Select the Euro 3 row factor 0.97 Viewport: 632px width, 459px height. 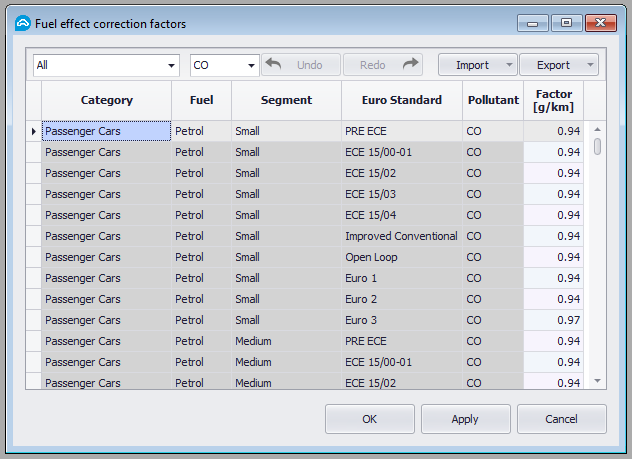(553, 320)
